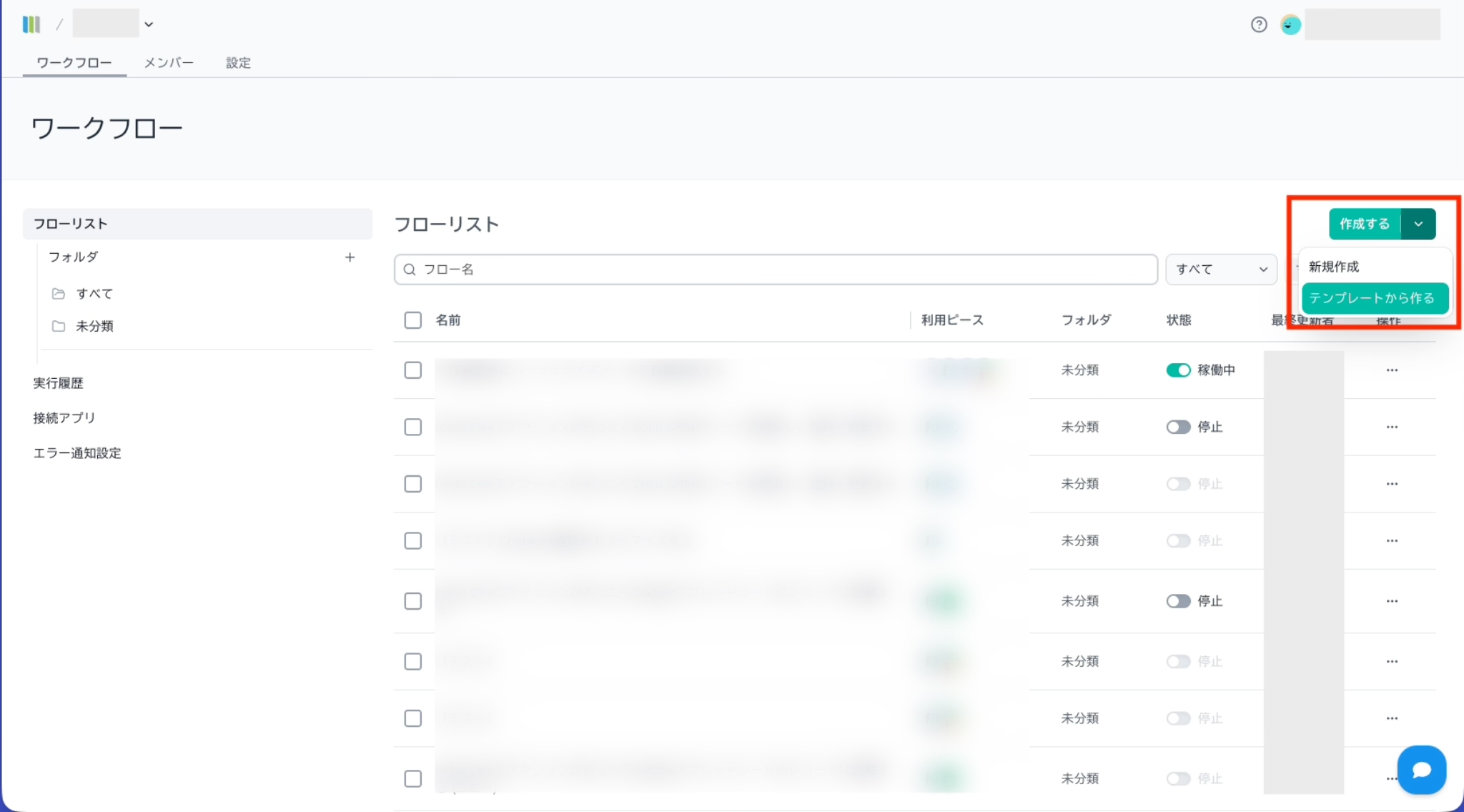
Task: Switch to the メンバー tab
Action: click(169, 63)
